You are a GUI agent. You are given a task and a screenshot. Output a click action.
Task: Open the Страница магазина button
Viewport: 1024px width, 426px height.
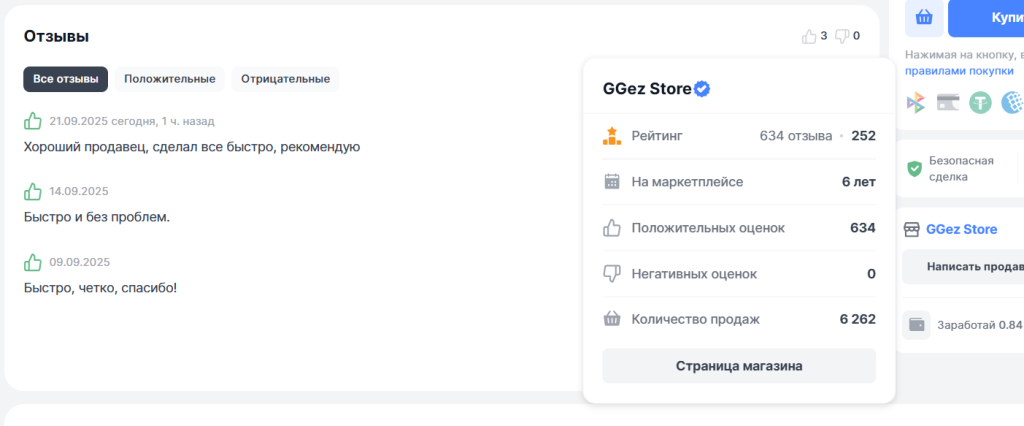click(x=739, y=366)
